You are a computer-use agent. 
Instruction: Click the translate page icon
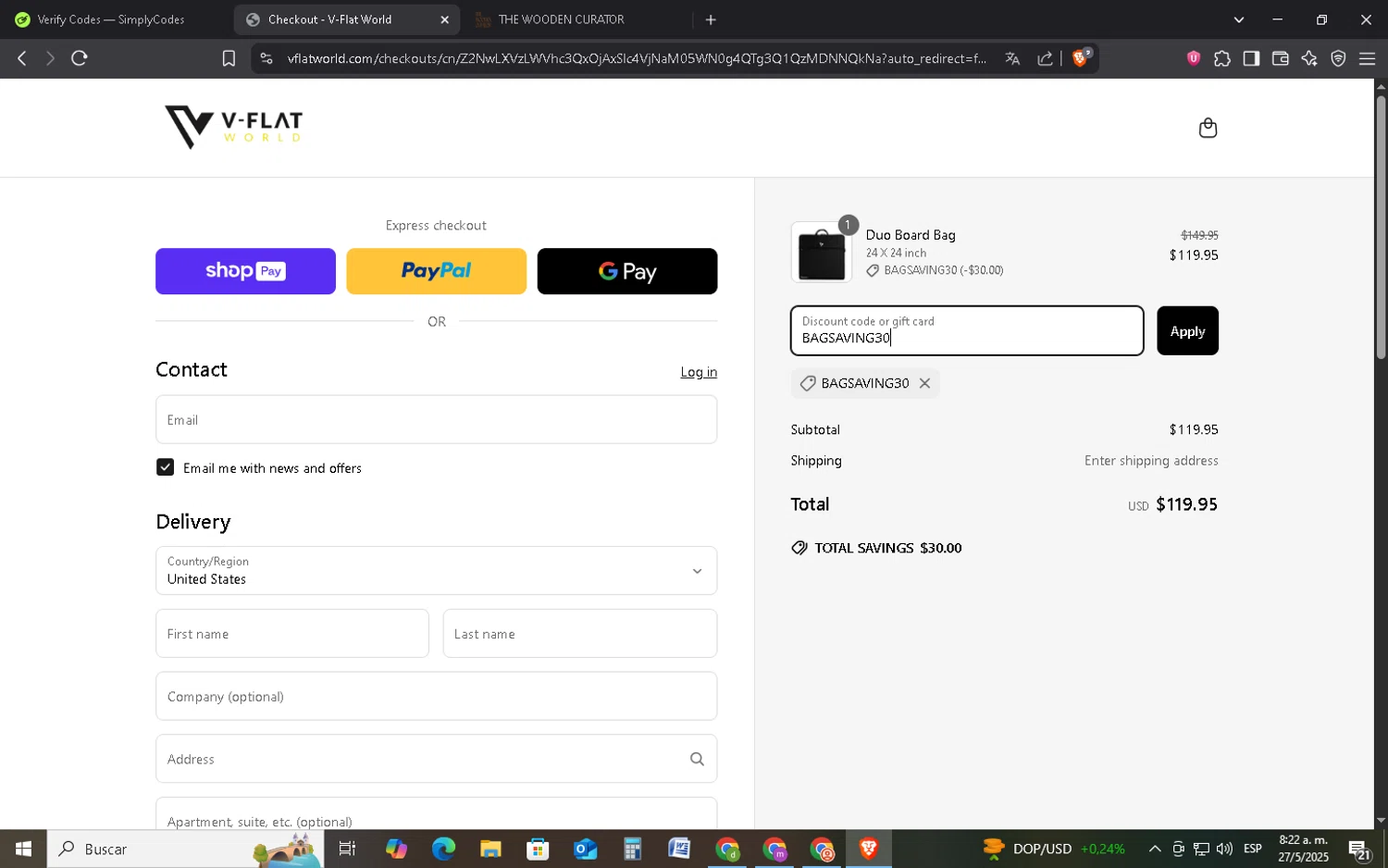point(1012,58)
